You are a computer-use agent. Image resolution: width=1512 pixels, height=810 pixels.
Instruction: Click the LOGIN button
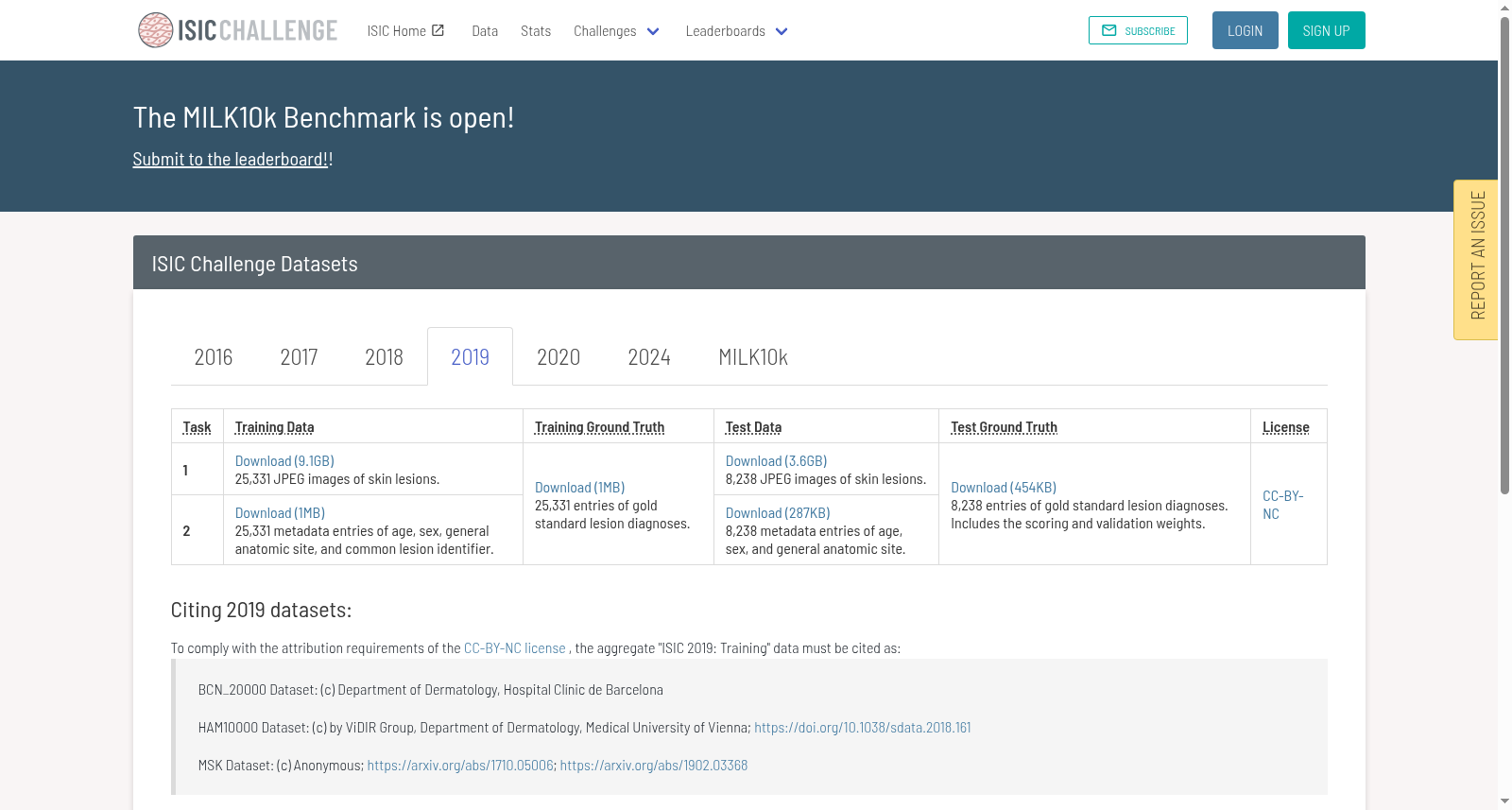[x=1245, y=30]
